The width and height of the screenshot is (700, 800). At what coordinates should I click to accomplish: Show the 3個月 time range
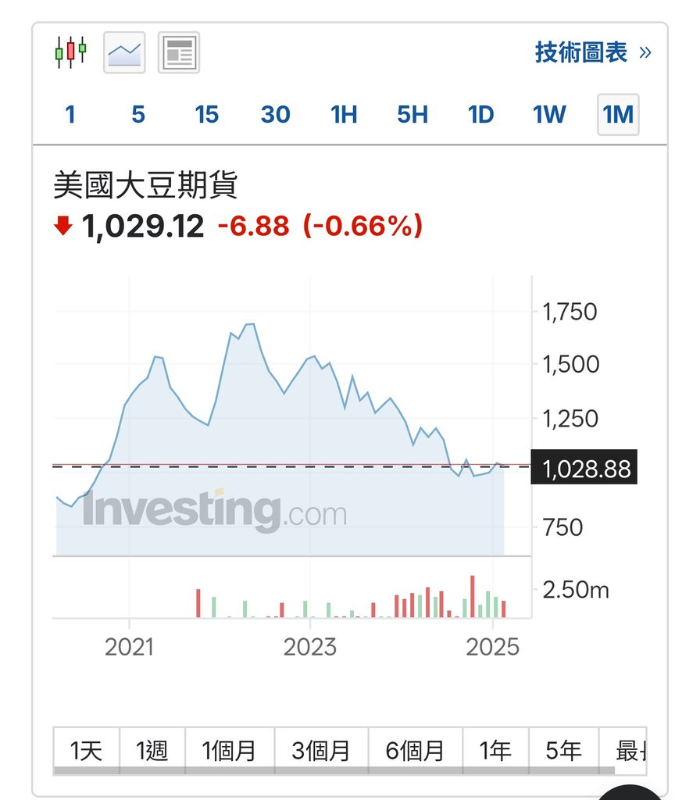click(x=321, y=750)
